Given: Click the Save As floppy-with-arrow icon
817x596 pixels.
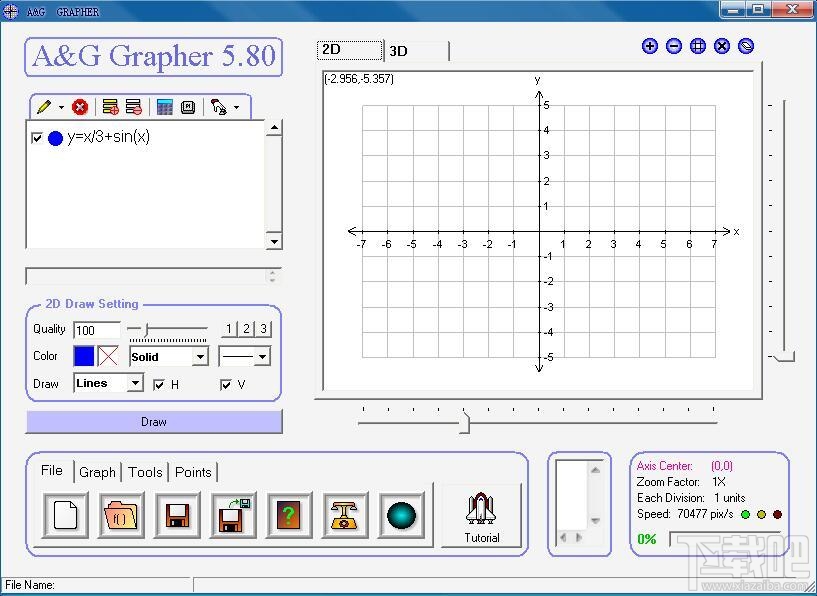Looking at the screenshot, I should (233, 515).
